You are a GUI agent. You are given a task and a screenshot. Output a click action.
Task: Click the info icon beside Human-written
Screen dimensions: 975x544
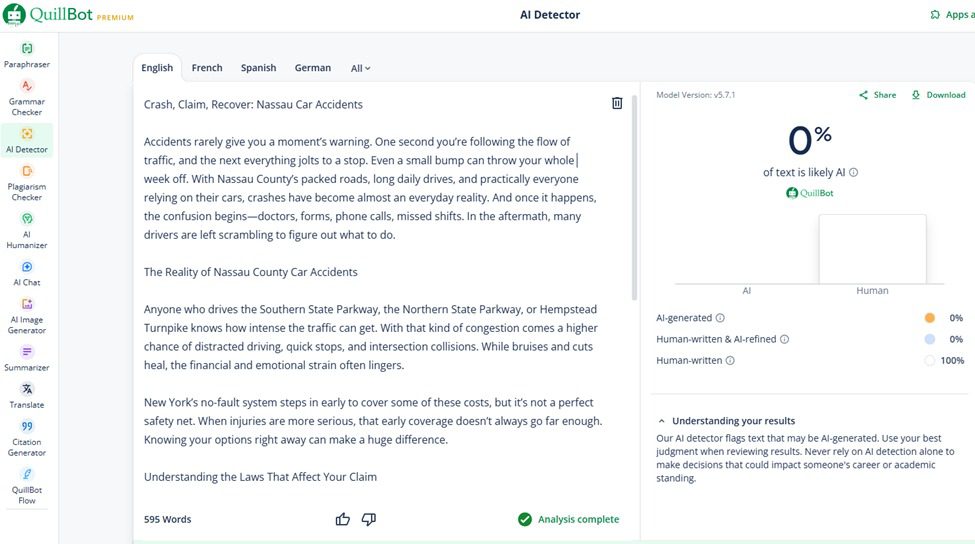729,360
